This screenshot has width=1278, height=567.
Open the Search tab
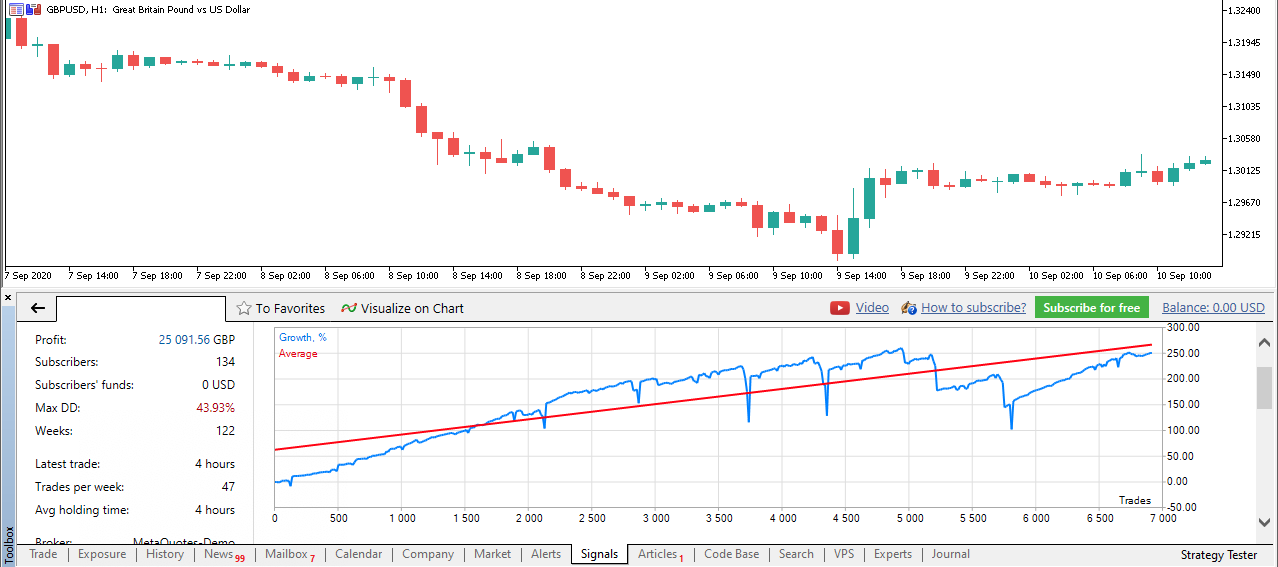coord(796,554)
